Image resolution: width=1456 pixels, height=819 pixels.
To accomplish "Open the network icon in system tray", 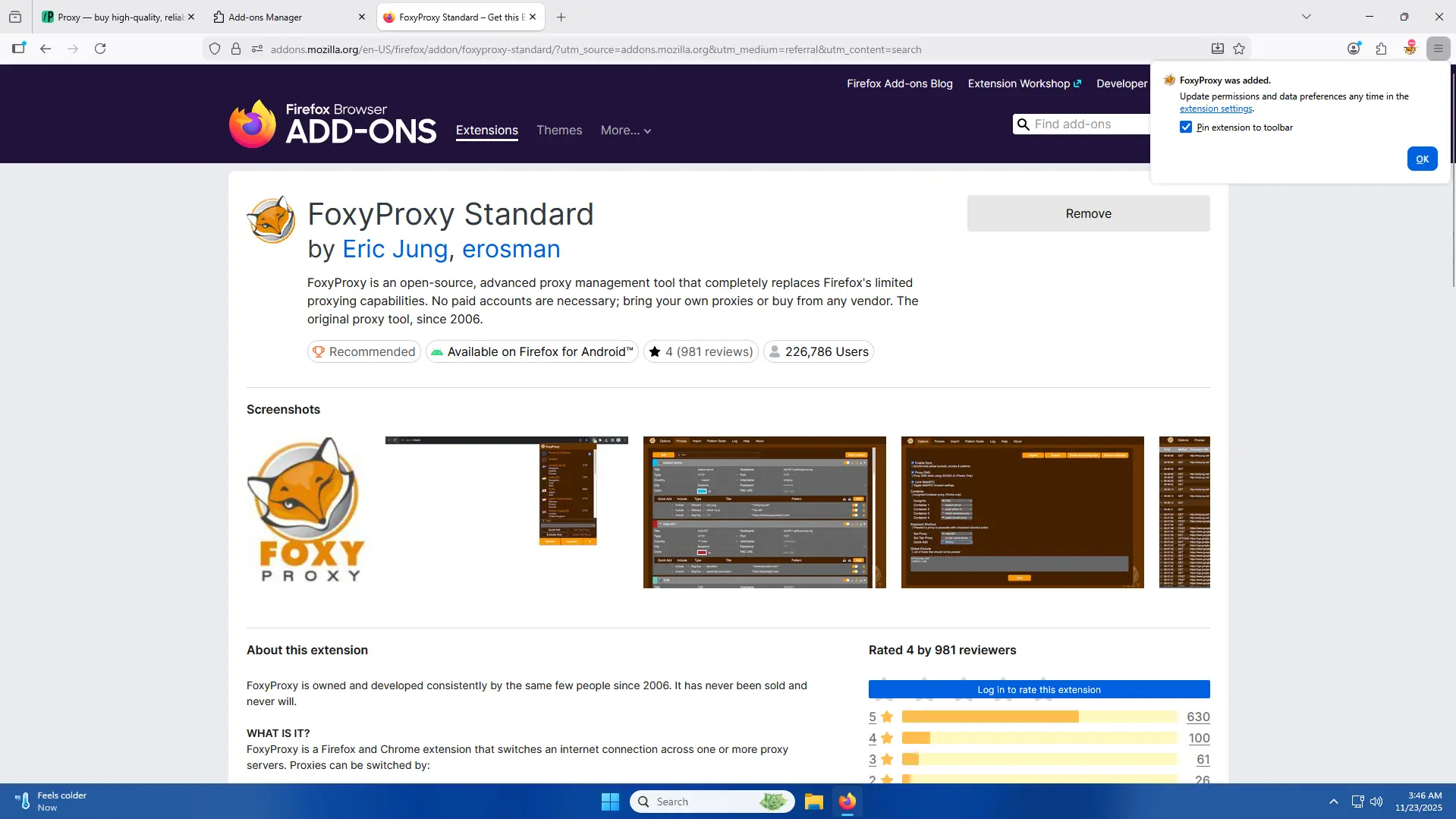I will (1357, 802).
